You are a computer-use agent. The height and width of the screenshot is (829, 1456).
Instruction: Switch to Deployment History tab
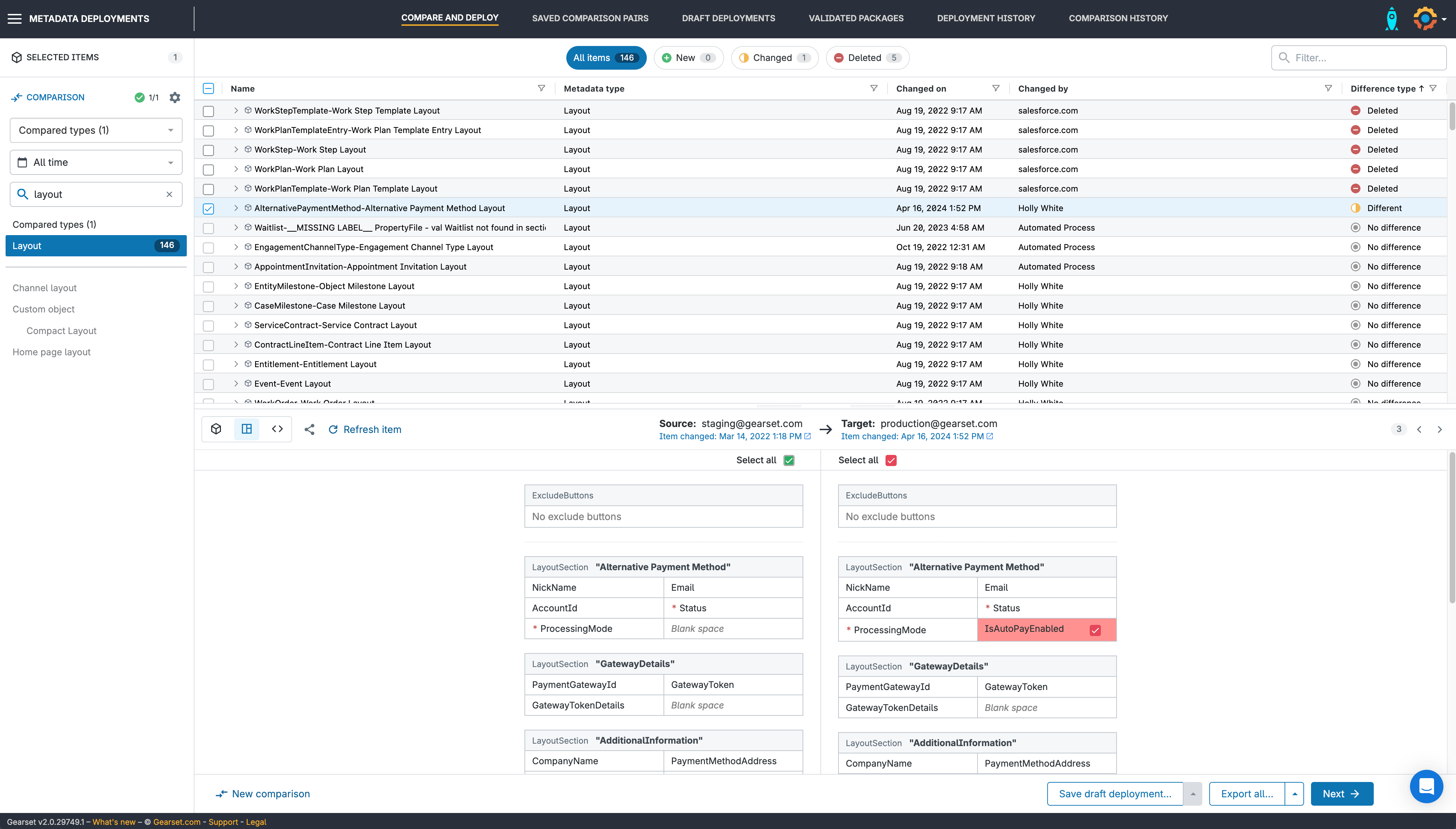point(986,18)
